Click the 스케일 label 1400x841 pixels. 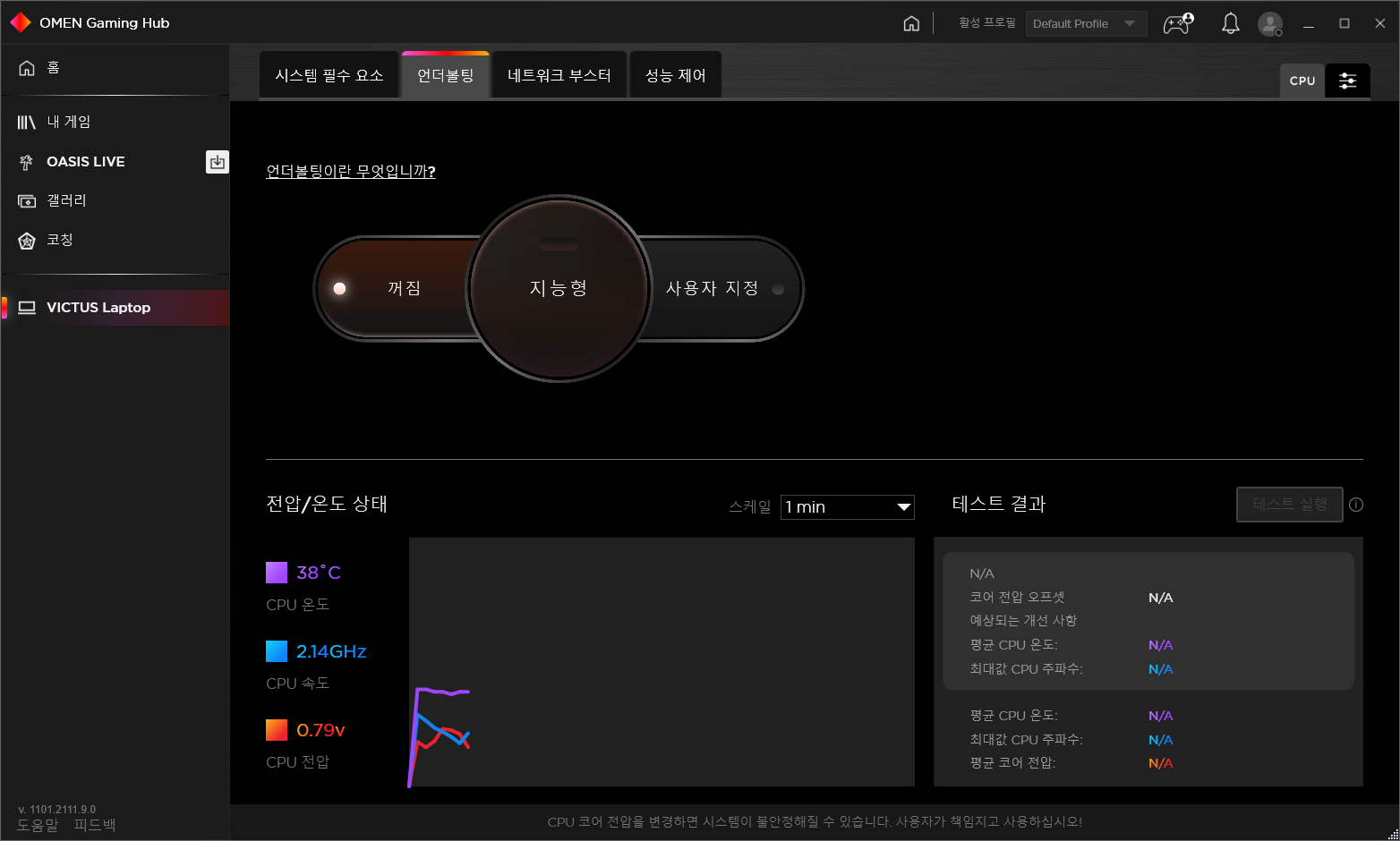(x=750, y=506)
